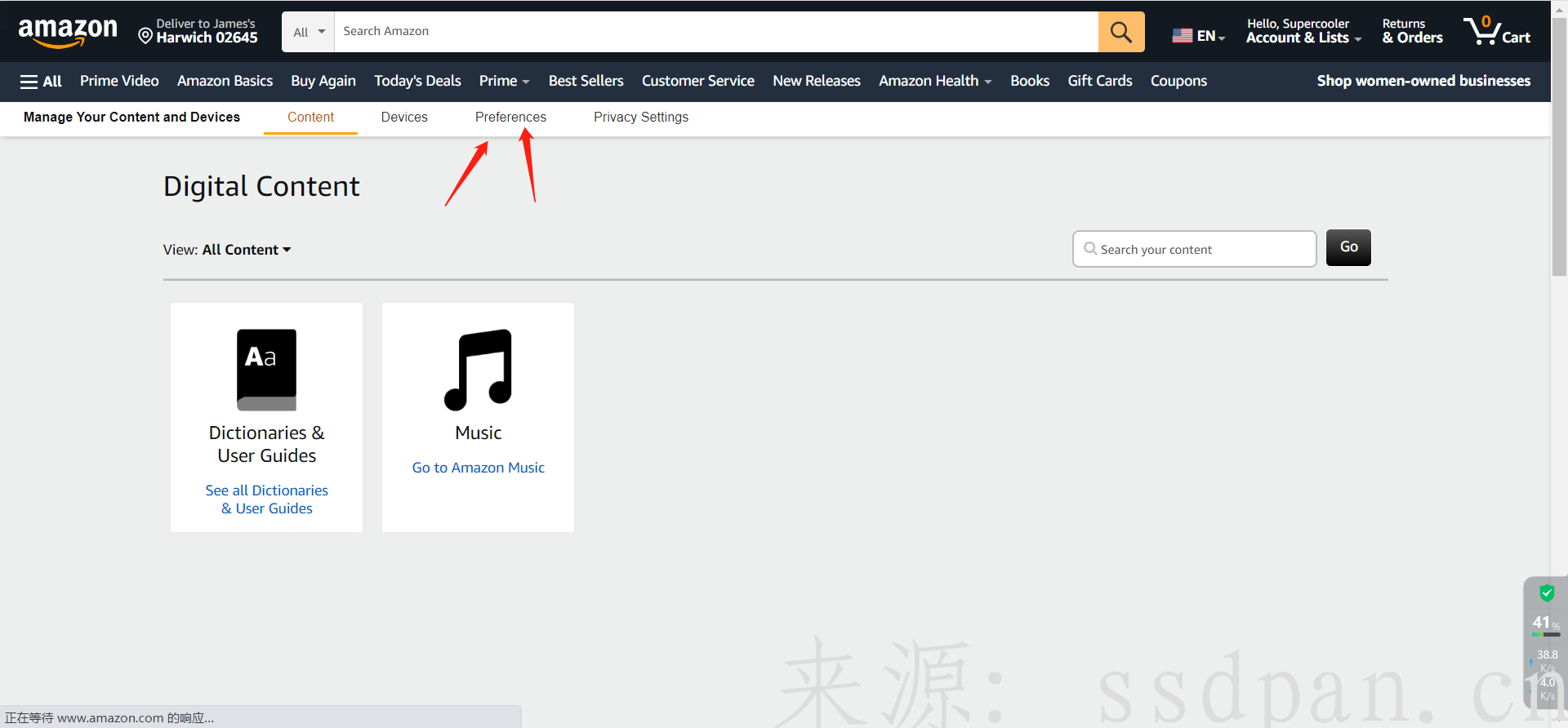The width and height of the screenshot is (1568, 728).
Task: Switch to the Content tab
Action: (310, 118)
